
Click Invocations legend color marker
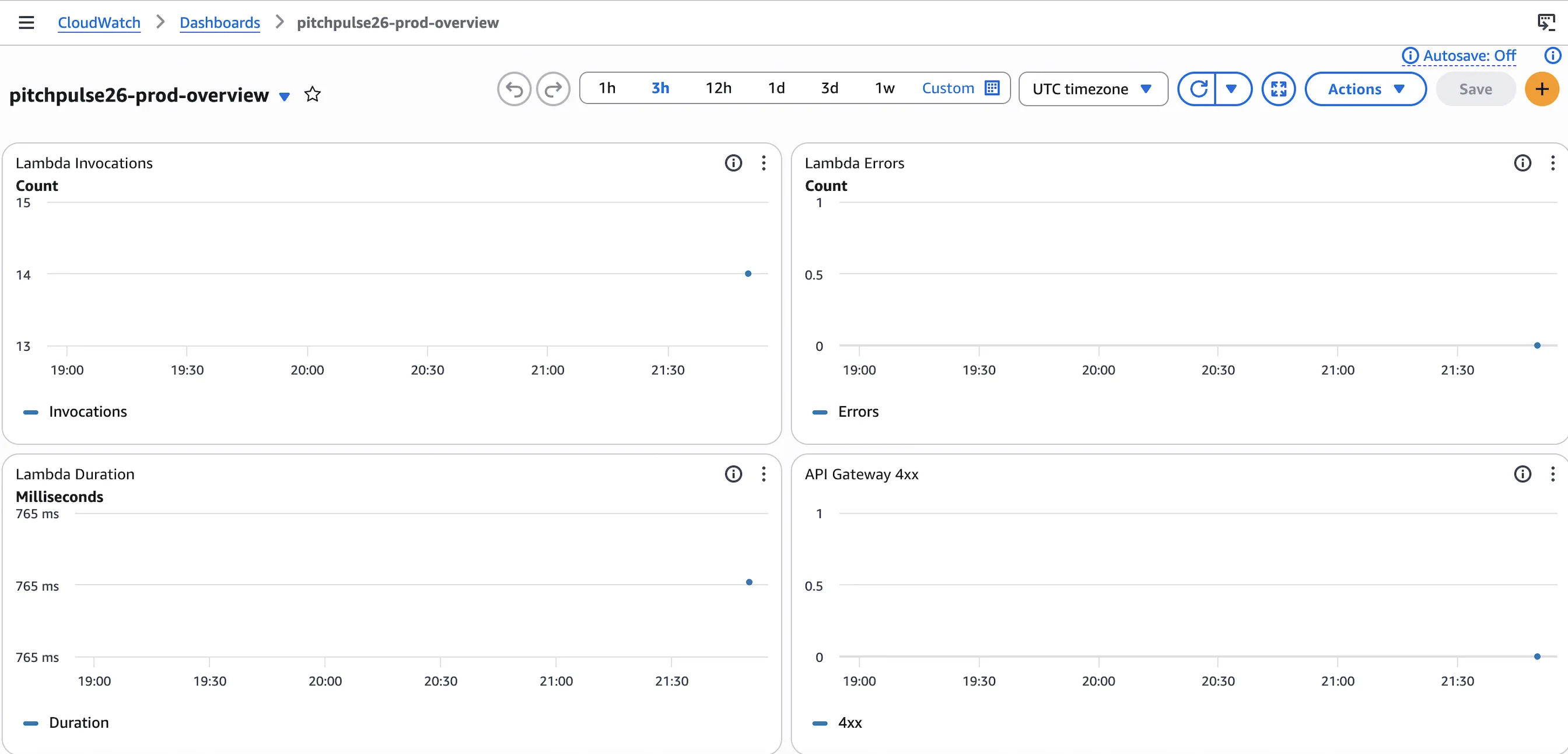[x=30, y=413]
